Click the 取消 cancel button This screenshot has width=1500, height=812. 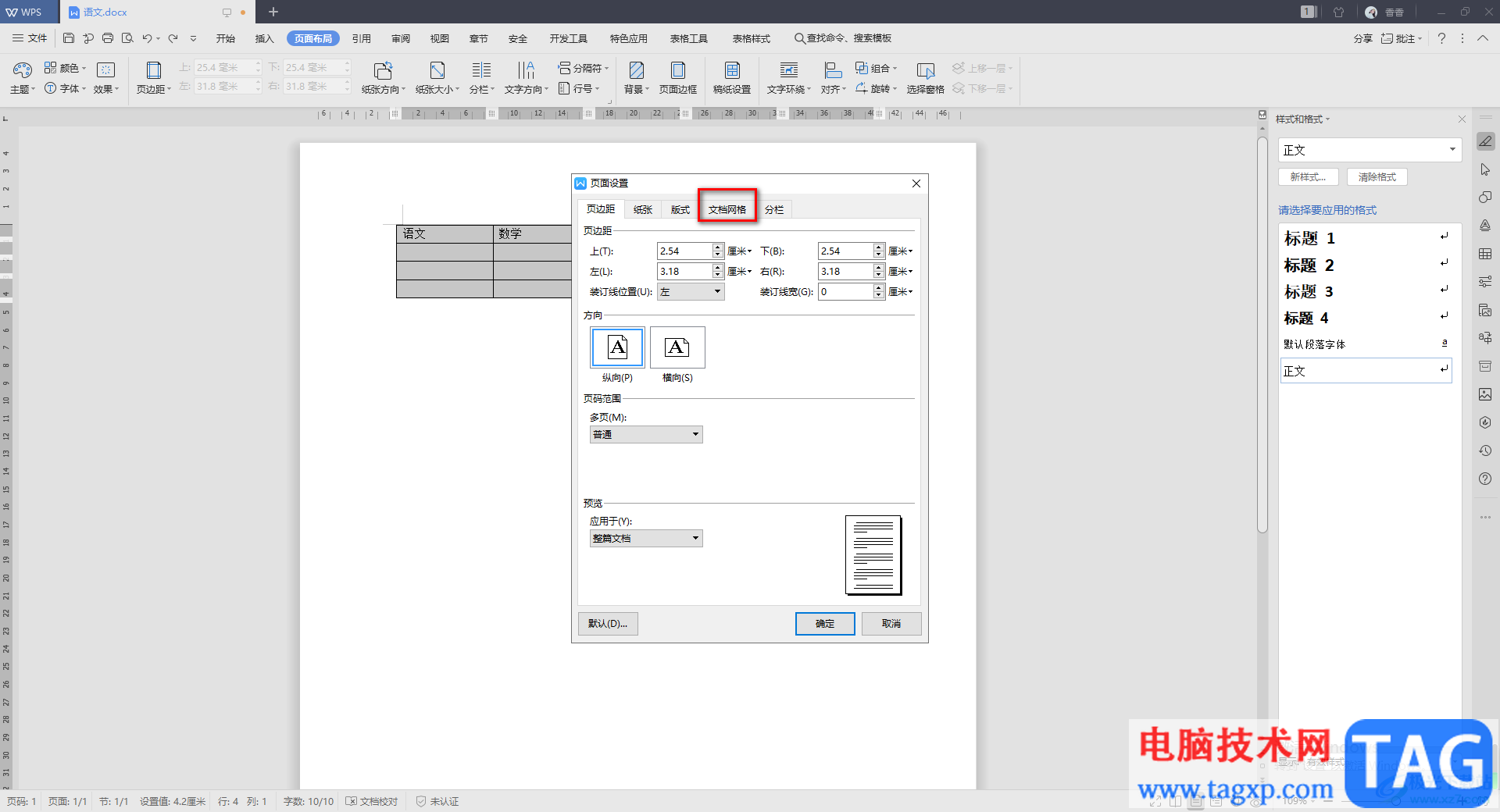pos(891,623)
